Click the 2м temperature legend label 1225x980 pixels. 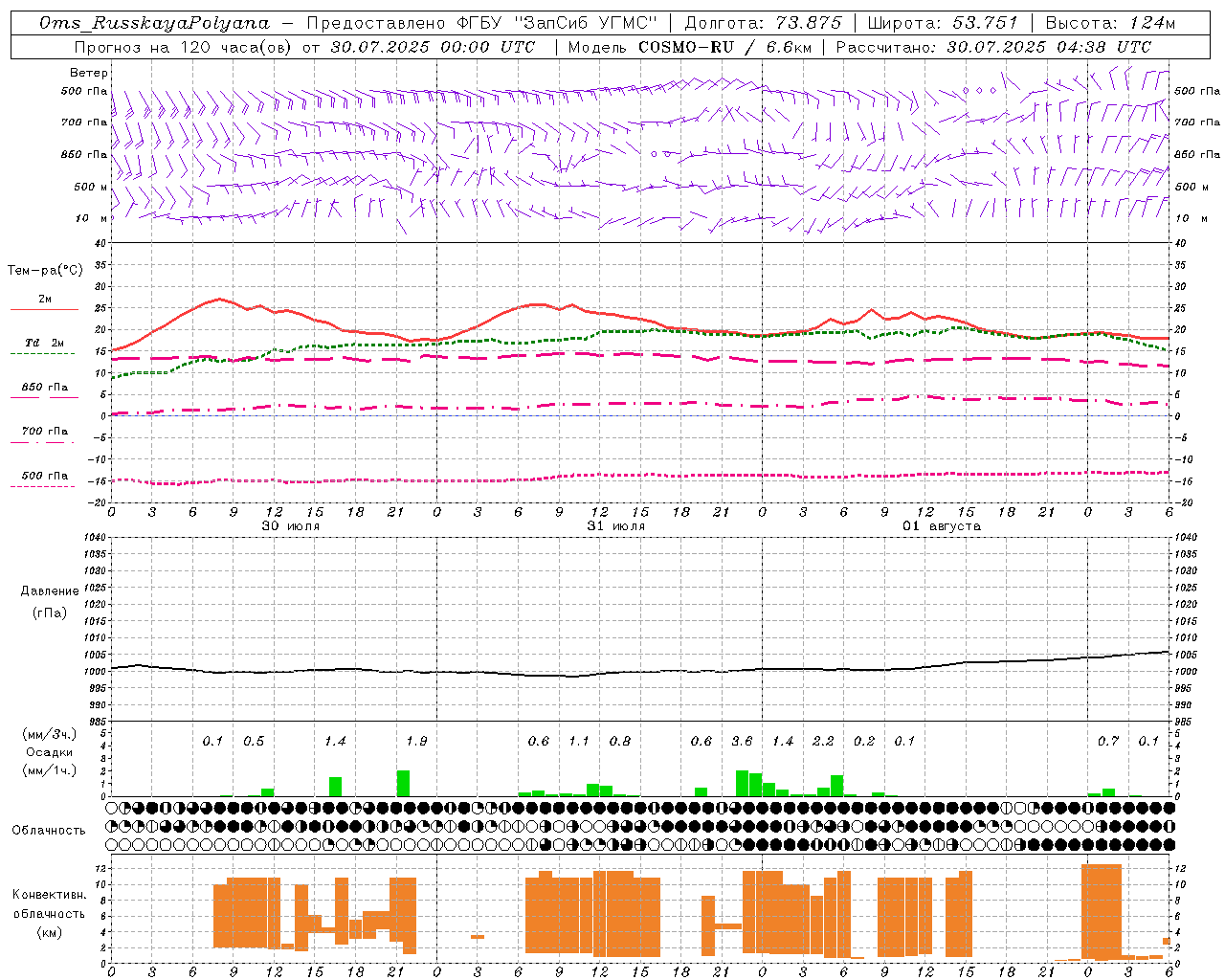pyautogui.click(x=45, y=299)
